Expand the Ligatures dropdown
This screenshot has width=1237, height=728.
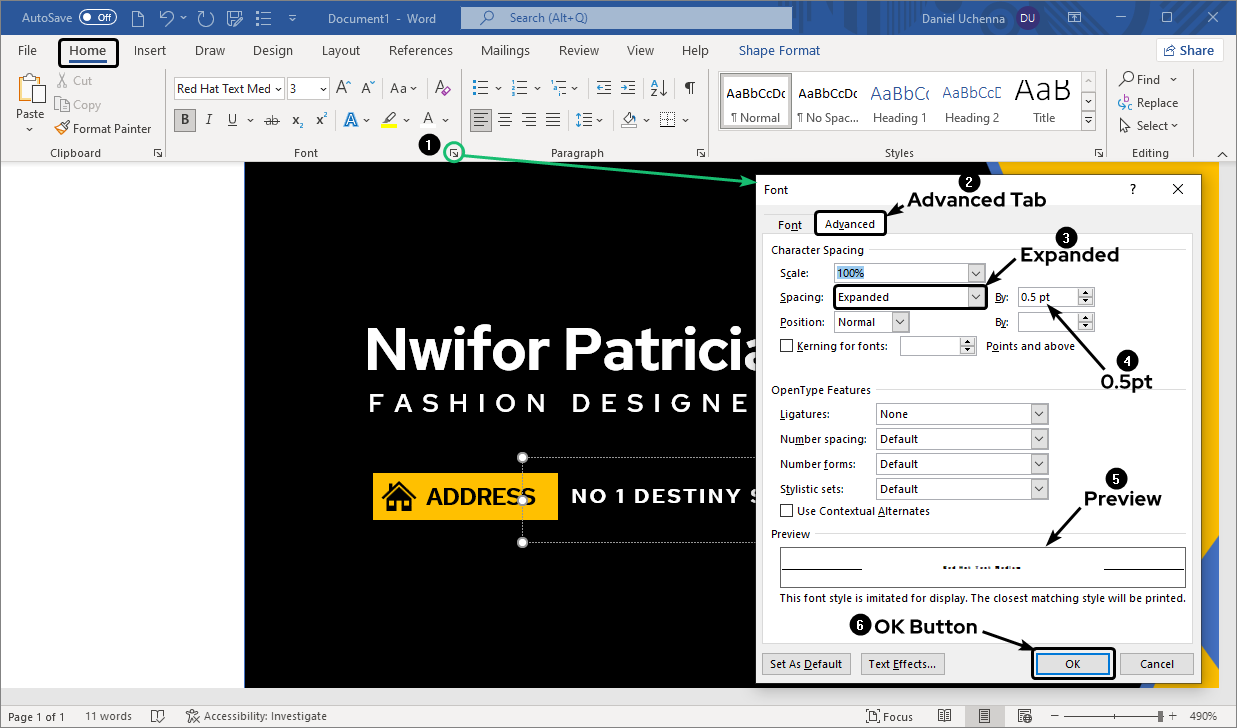point(1038,414)
